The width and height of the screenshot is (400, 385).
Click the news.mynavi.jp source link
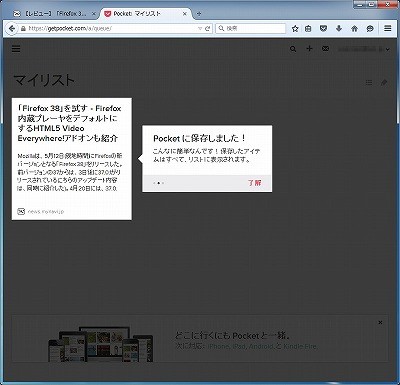click(46, 211)
